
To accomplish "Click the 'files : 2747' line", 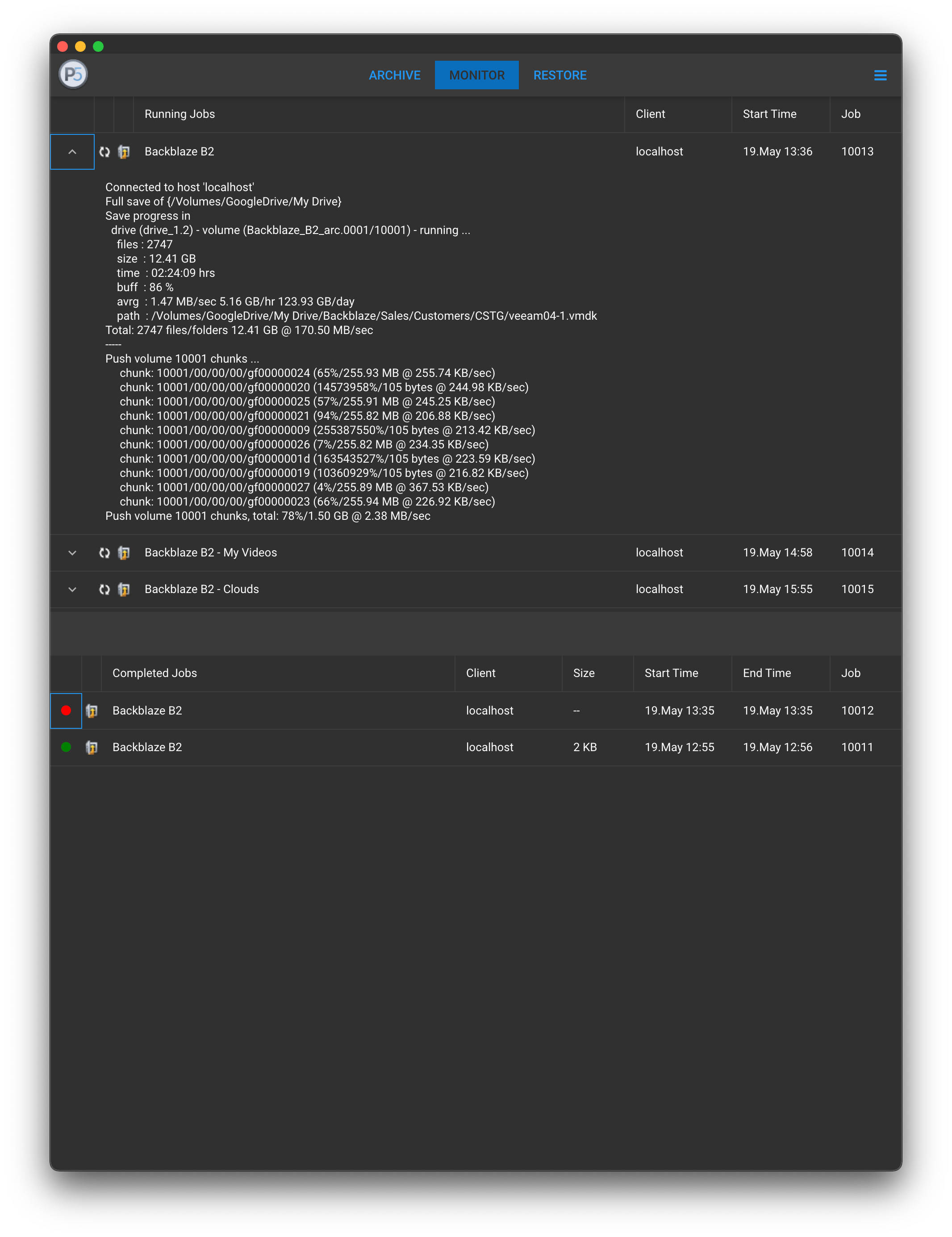I will point(144,245).
